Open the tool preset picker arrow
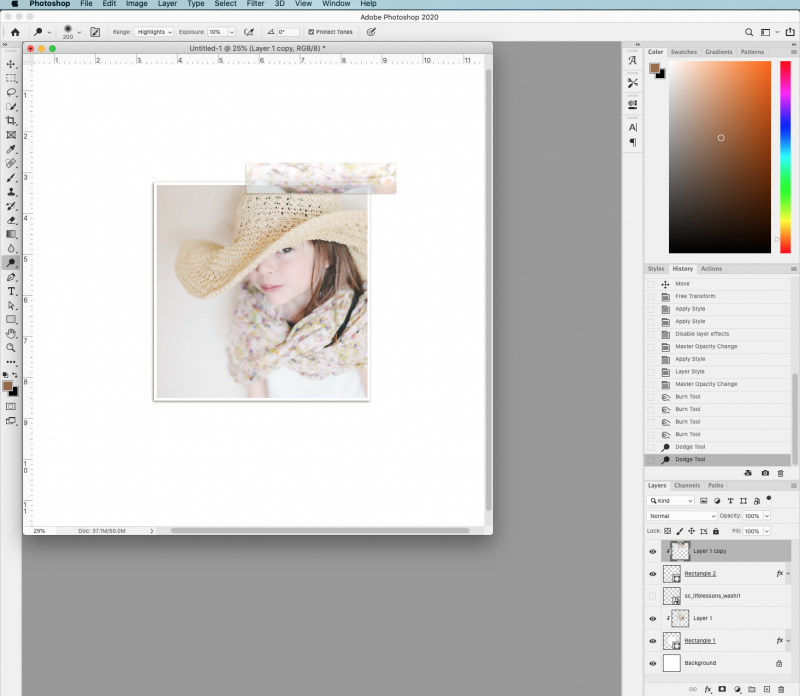The height and width of the screenshot is (696, 800). click(49, 32)
